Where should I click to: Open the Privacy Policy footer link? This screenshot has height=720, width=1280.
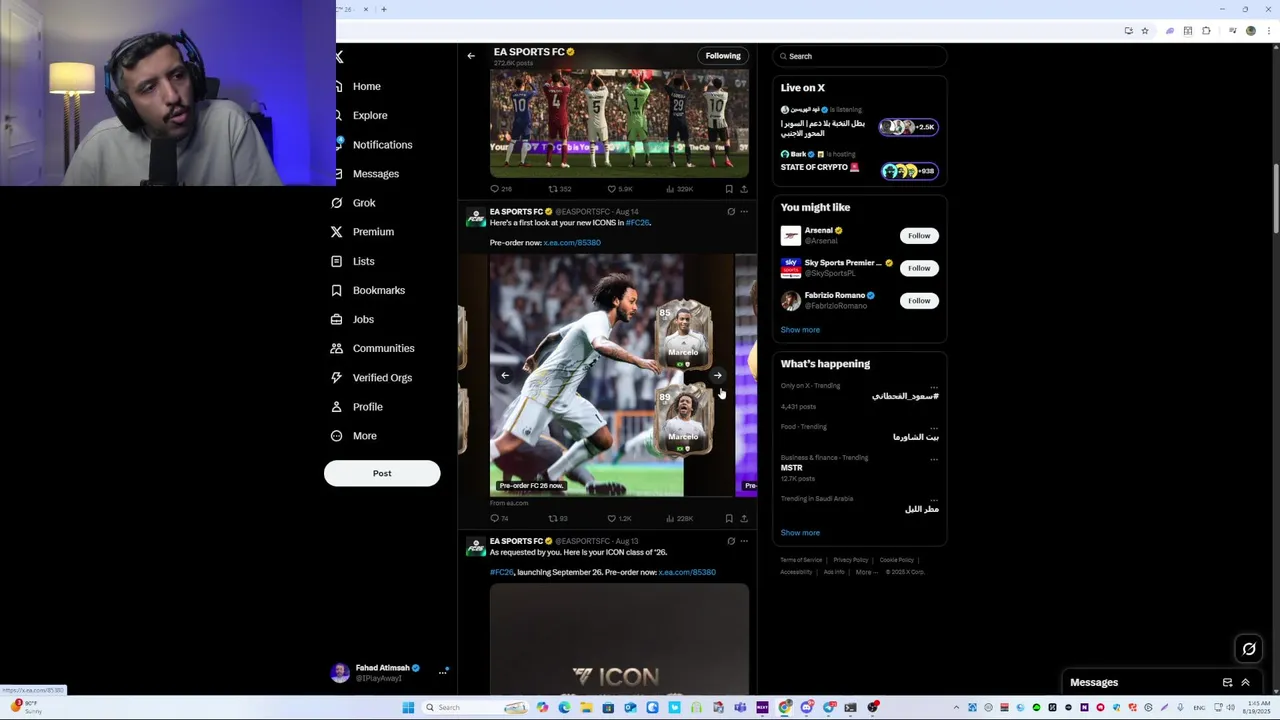click(x=851, y=560)
